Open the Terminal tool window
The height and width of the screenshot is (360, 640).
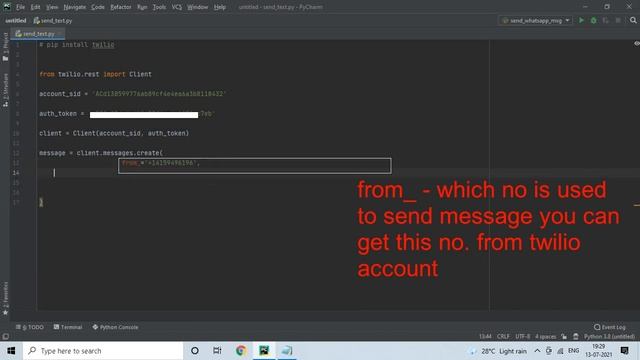pyautogui.click(x=68, y=327)
